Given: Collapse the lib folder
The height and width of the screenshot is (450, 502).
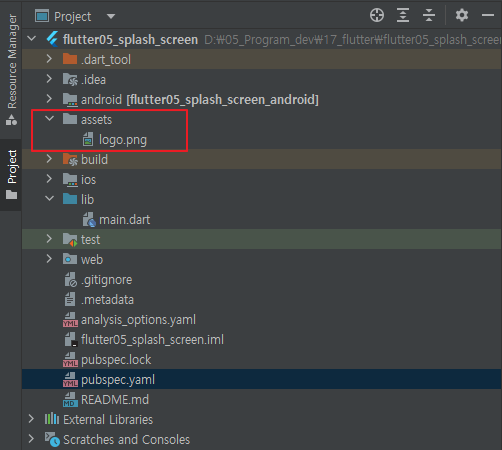Looking at the screenshot, I should tap(49, 199).
